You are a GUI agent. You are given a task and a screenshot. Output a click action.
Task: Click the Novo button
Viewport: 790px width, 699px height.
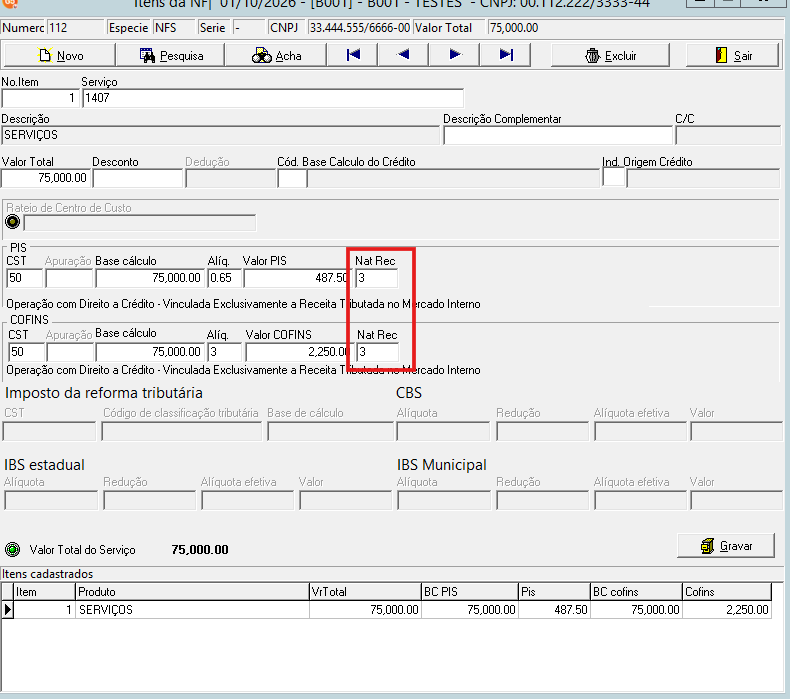59,55
